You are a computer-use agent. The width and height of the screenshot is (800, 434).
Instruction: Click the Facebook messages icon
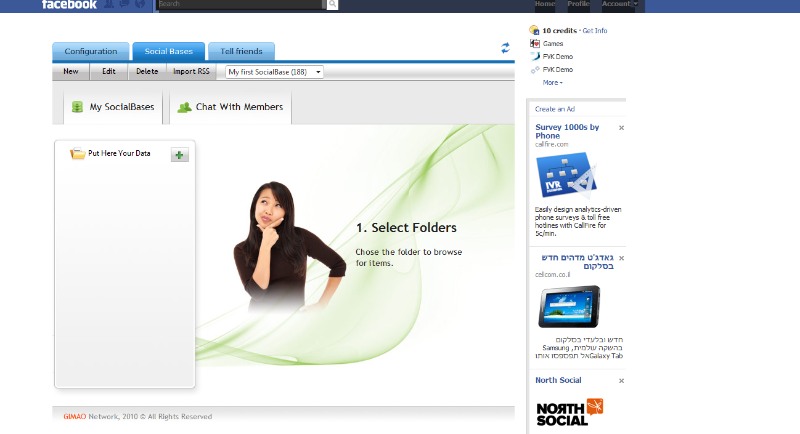124,4
